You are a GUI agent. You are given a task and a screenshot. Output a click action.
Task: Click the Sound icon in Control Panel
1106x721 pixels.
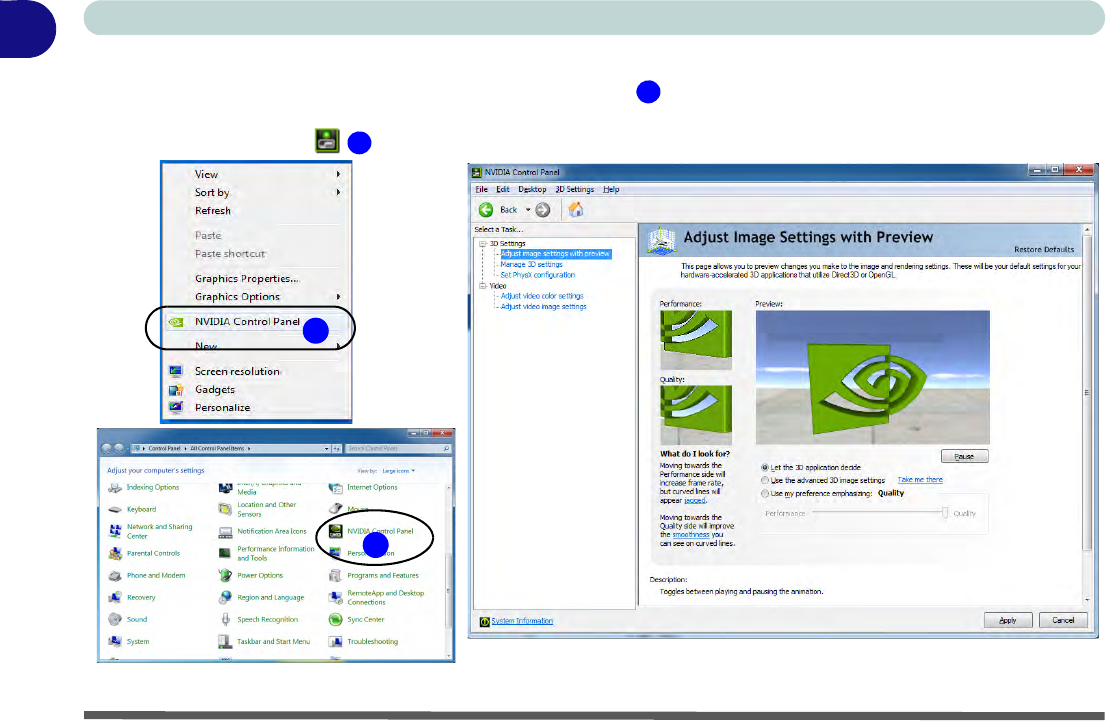(115, 619)
